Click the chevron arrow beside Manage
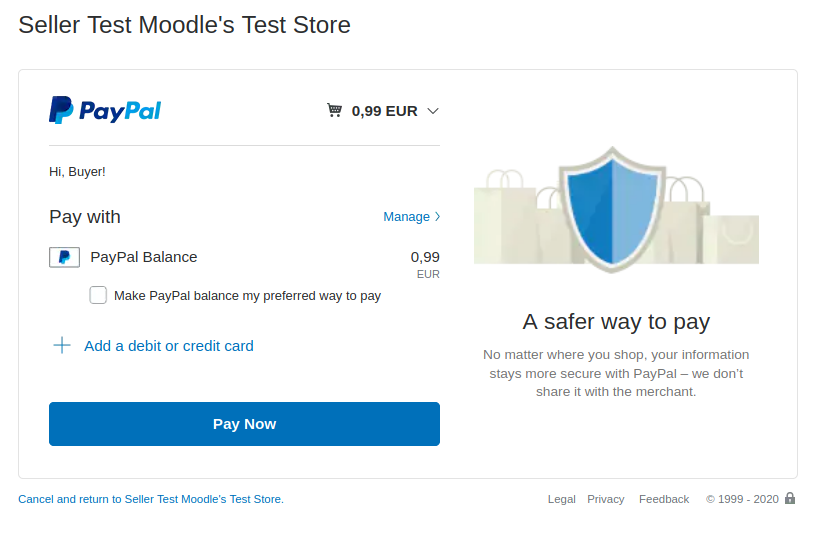The height and width of the screenshot is (538, 828). [x=437, y=216]
